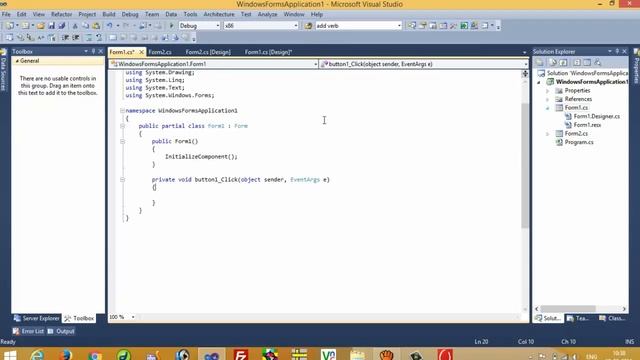Click the Open File folder icon
Viewport: 640px width, 360px height.
click(x=40, y=26)
